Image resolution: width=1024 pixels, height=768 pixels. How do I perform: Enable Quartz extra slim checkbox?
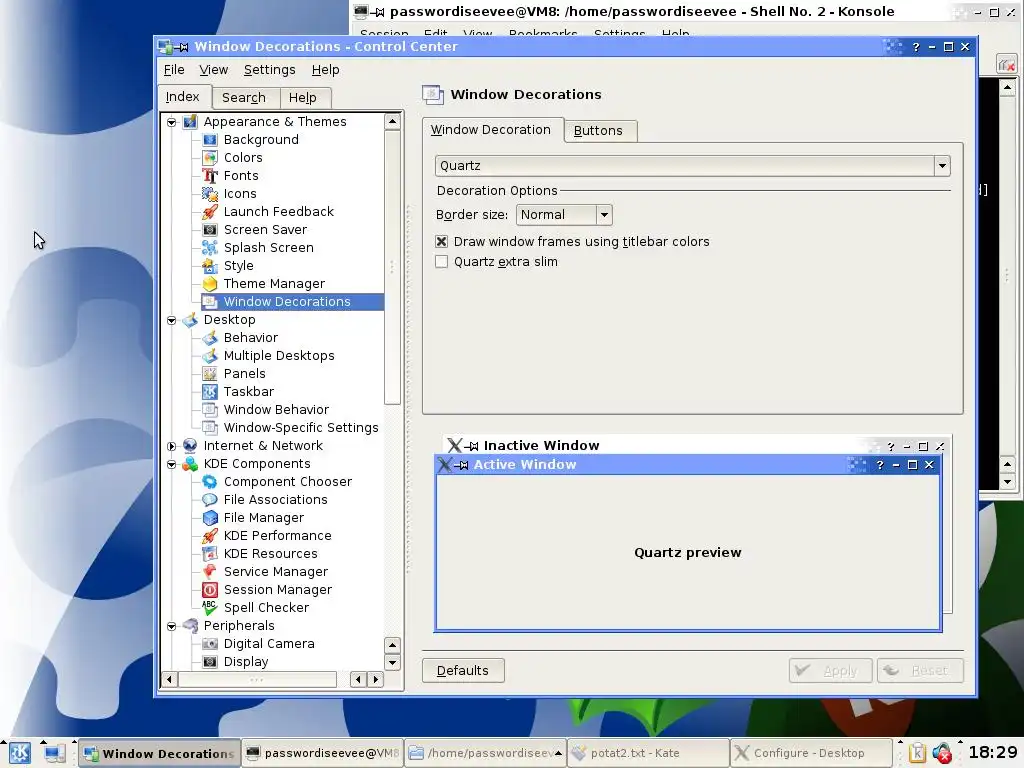pyautogui.click(x=441, y=262)
